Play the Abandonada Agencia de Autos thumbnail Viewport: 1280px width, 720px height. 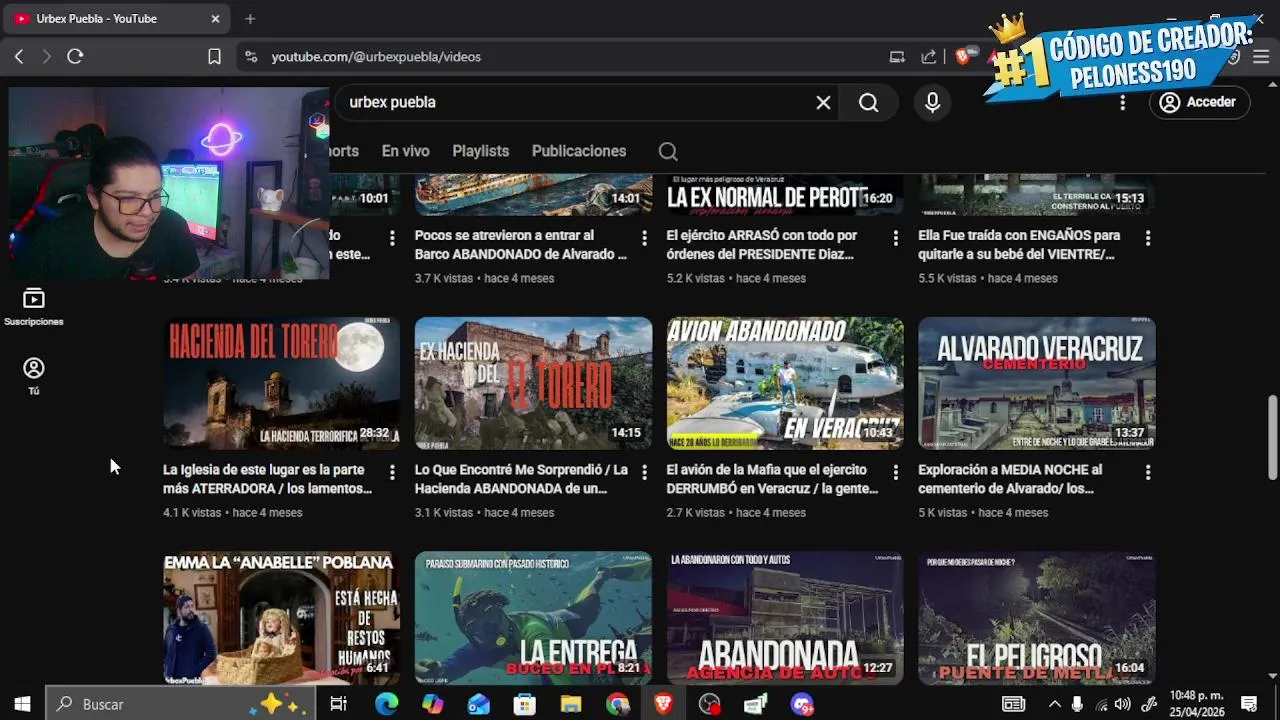(785, 617)
